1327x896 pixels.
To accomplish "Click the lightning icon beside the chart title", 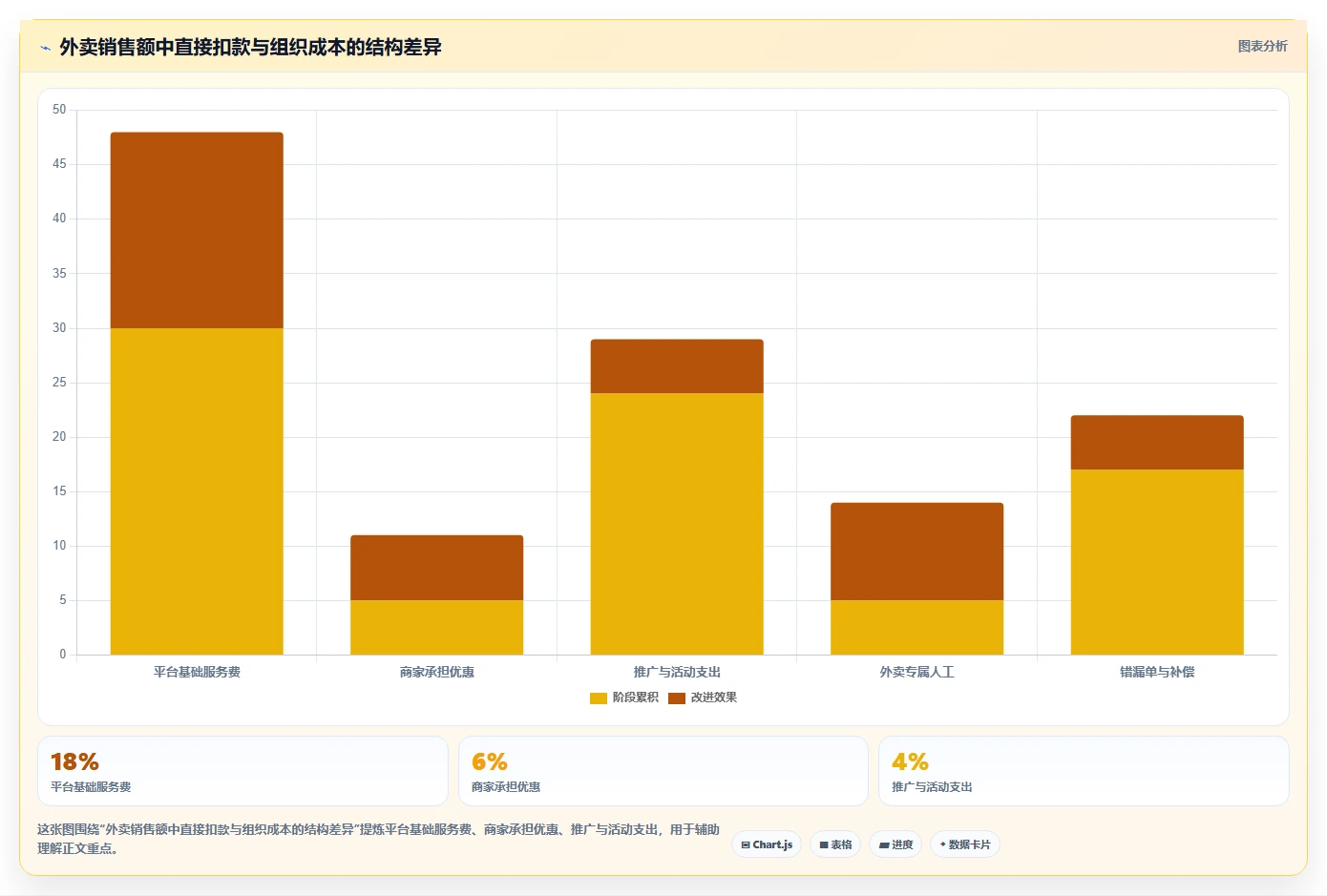I will tap(45, 48).
